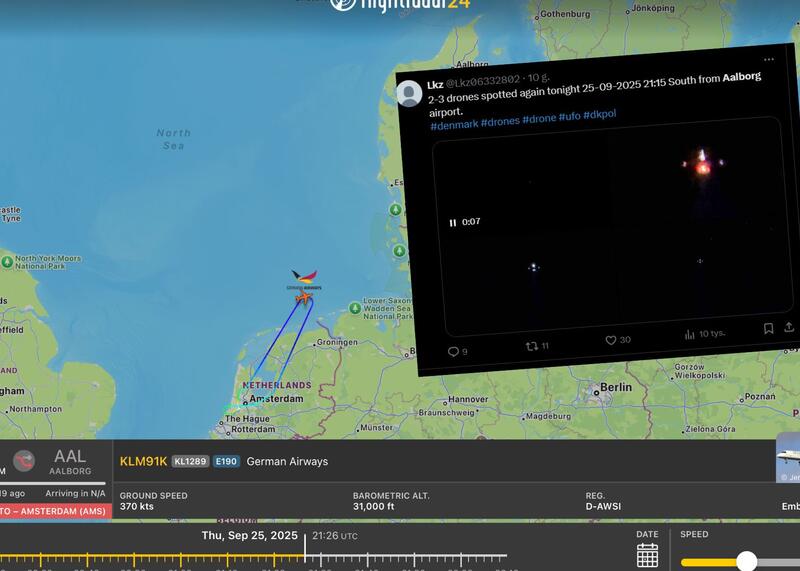Click the North York Moors park marker

(x=7, y=262)
